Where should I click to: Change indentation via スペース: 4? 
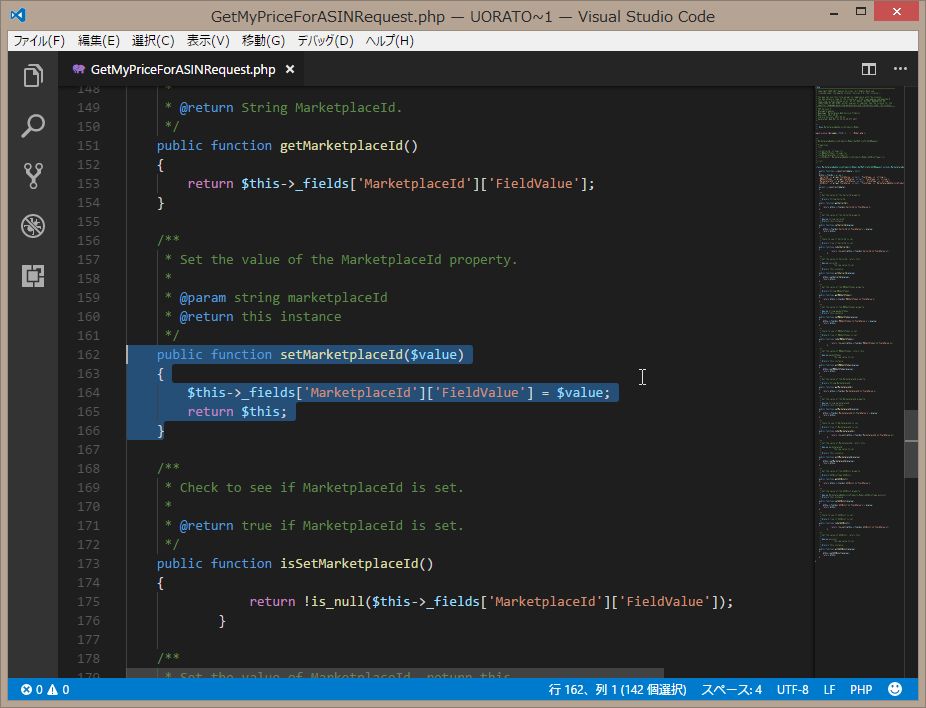732,689
